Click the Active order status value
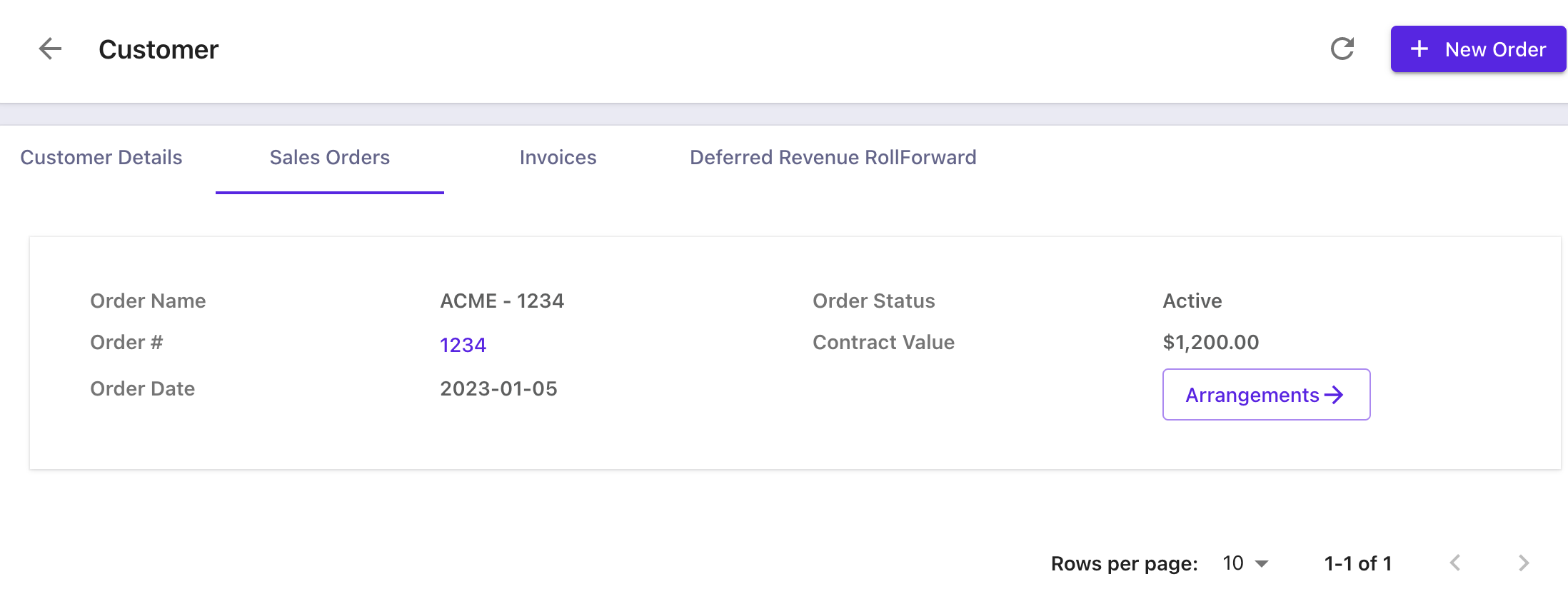The image size is (1568, 614). coord(1192,301)
